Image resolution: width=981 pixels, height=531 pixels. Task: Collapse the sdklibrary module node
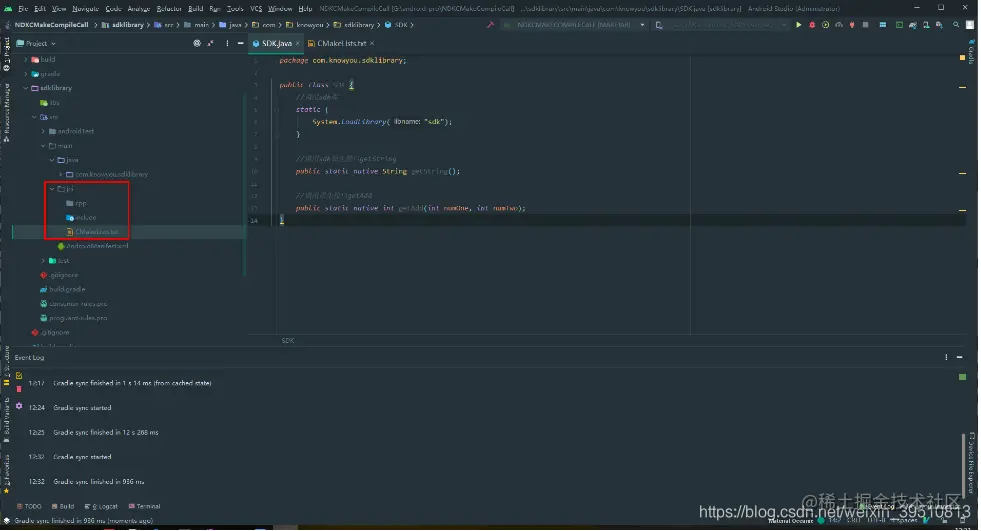tap(26, 88)
